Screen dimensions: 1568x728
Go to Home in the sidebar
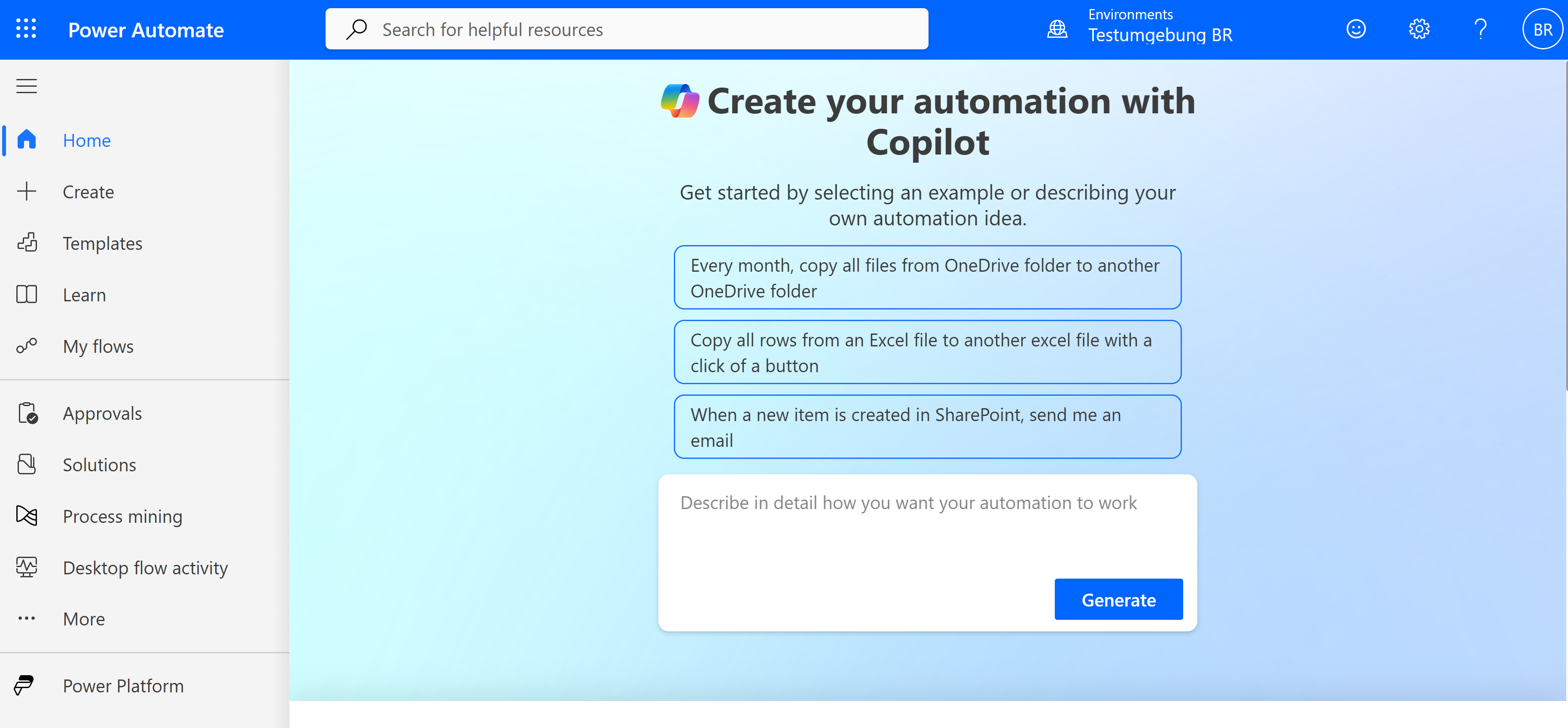(x=144, y=140)
